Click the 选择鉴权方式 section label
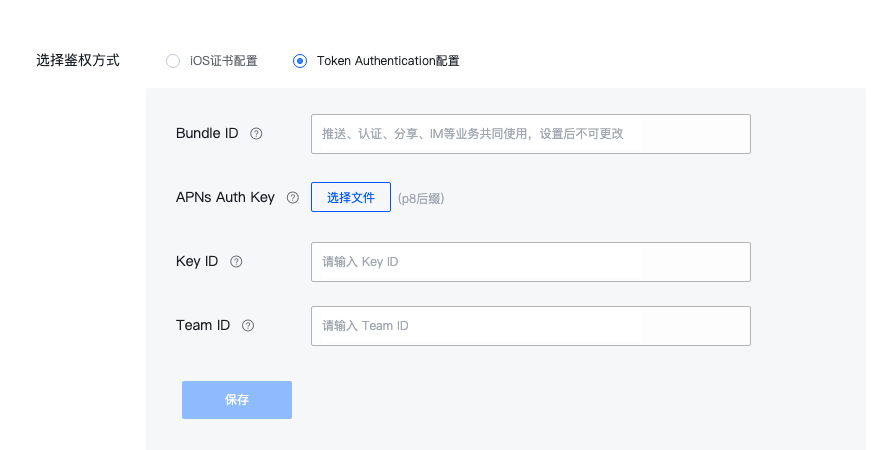This screenshot has width=874, height=450. (78, 60)
